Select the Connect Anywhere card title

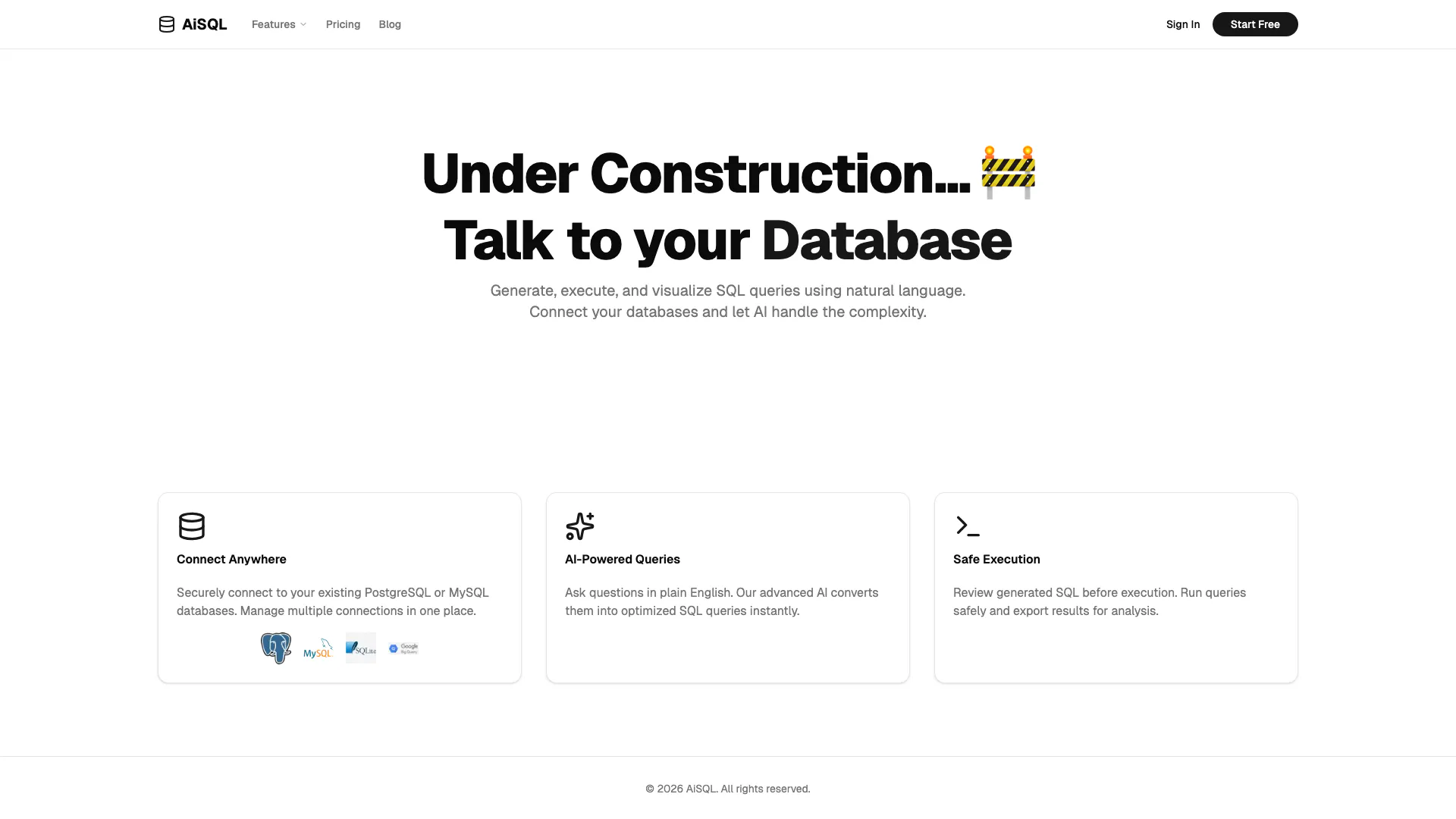click(x=231, y=559)
